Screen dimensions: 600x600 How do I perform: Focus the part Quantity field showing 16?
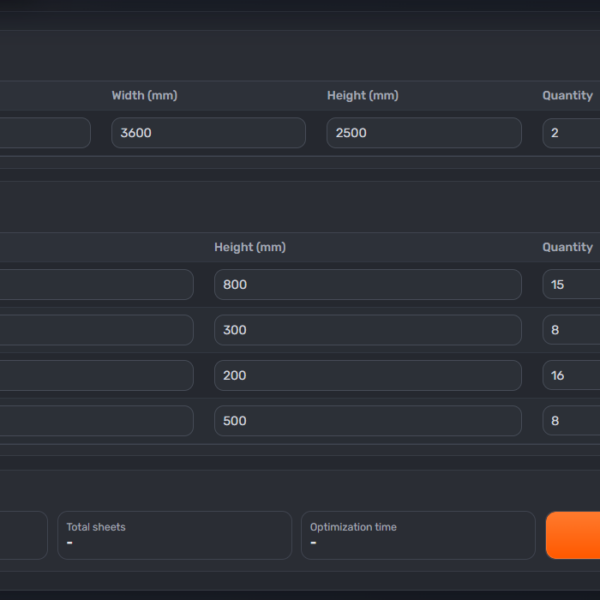point(571,375)
